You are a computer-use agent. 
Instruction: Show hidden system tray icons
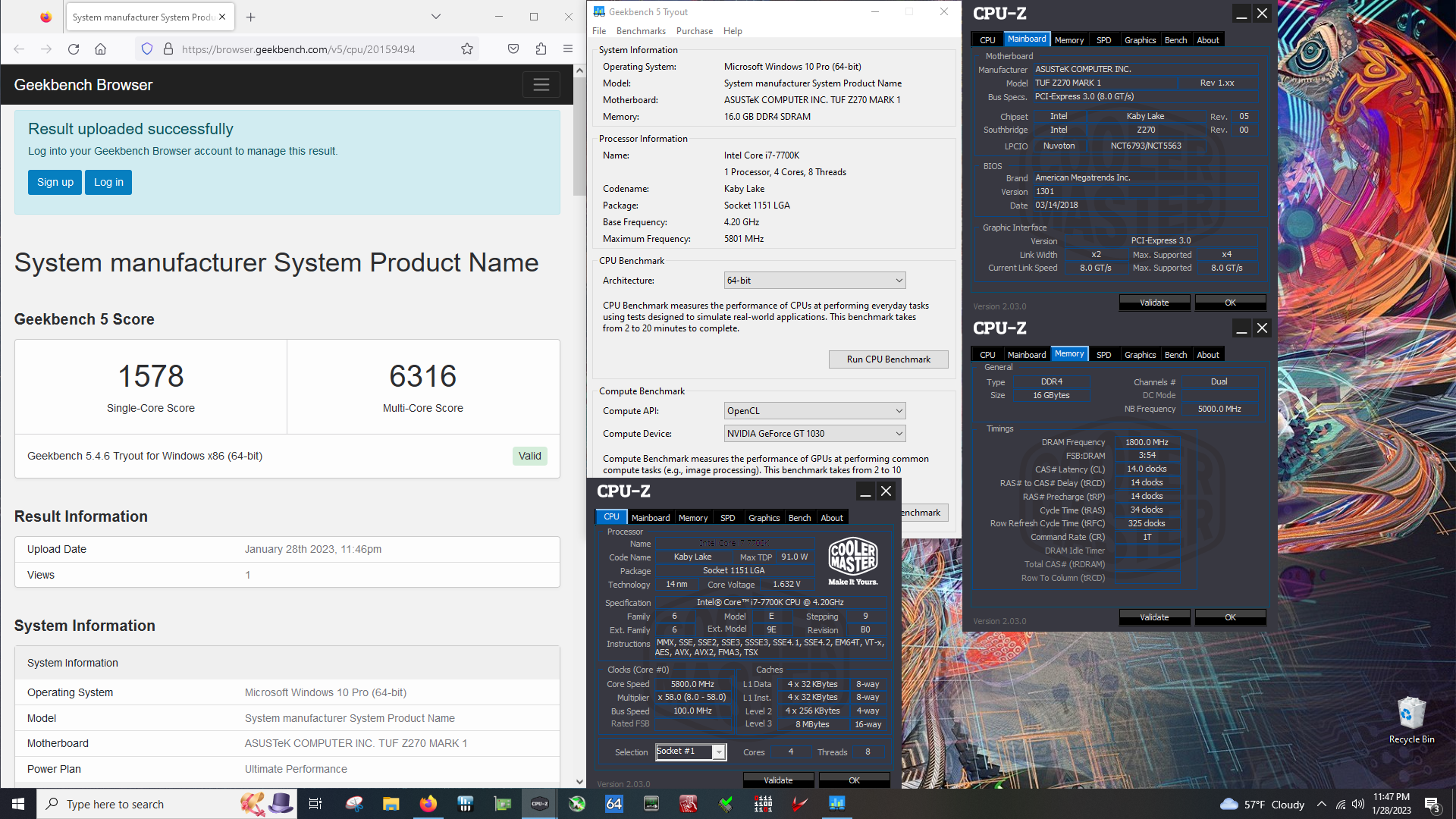[1322, 804]
